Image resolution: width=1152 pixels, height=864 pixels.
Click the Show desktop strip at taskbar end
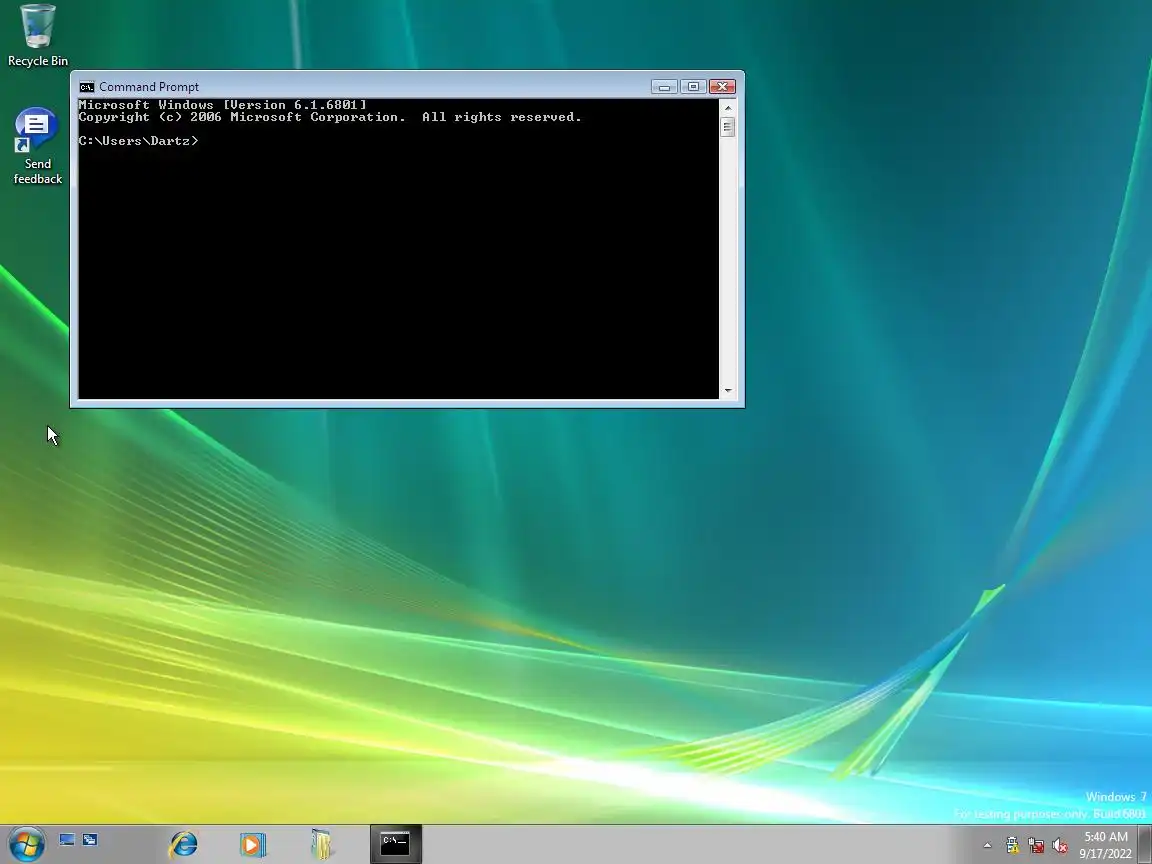coord(1145,844)
